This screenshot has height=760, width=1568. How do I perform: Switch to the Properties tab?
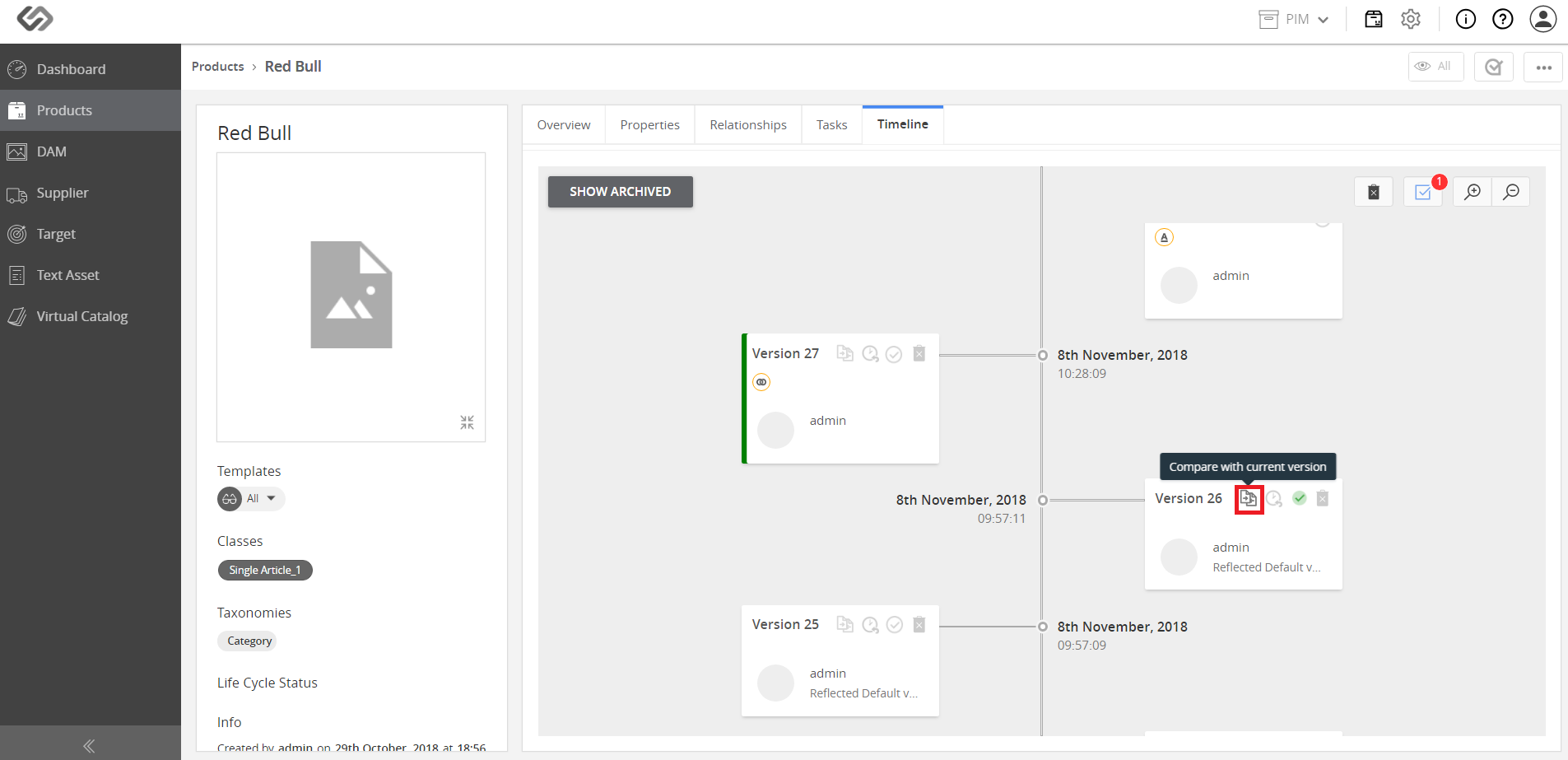point(650,125)
